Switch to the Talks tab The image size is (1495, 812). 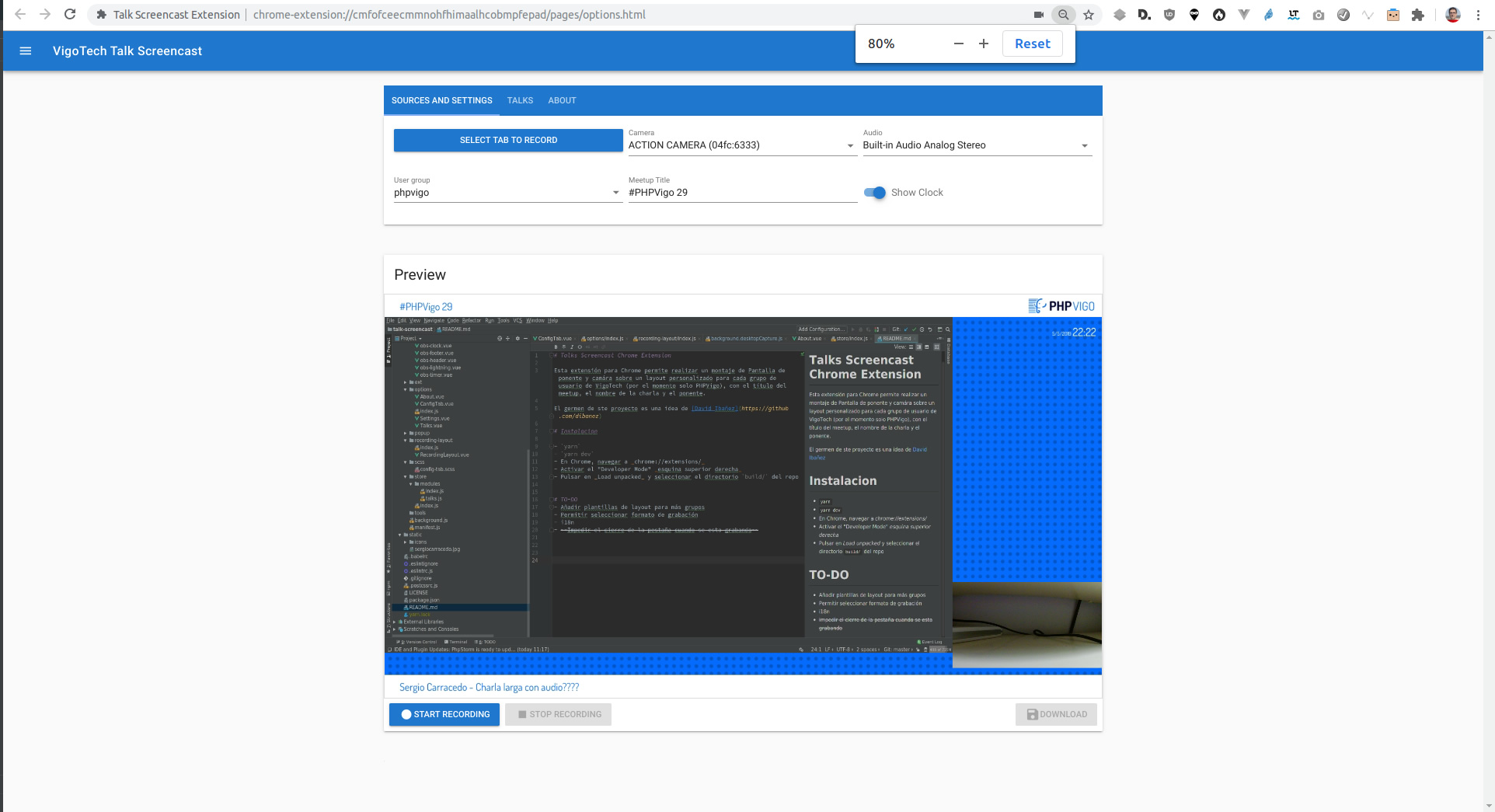[521, 101]
